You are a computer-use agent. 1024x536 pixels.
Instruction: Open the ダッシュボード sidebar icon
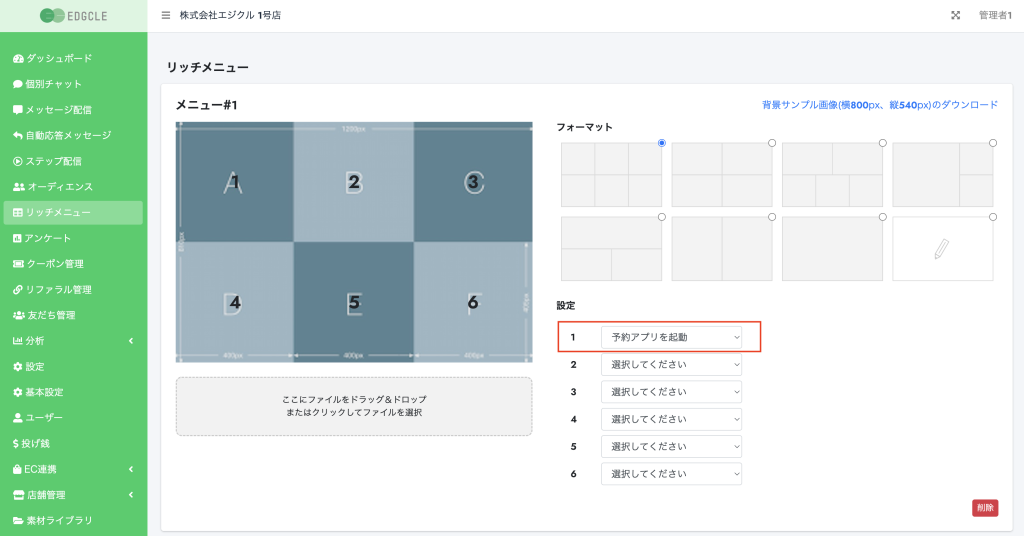pos(18,59)
